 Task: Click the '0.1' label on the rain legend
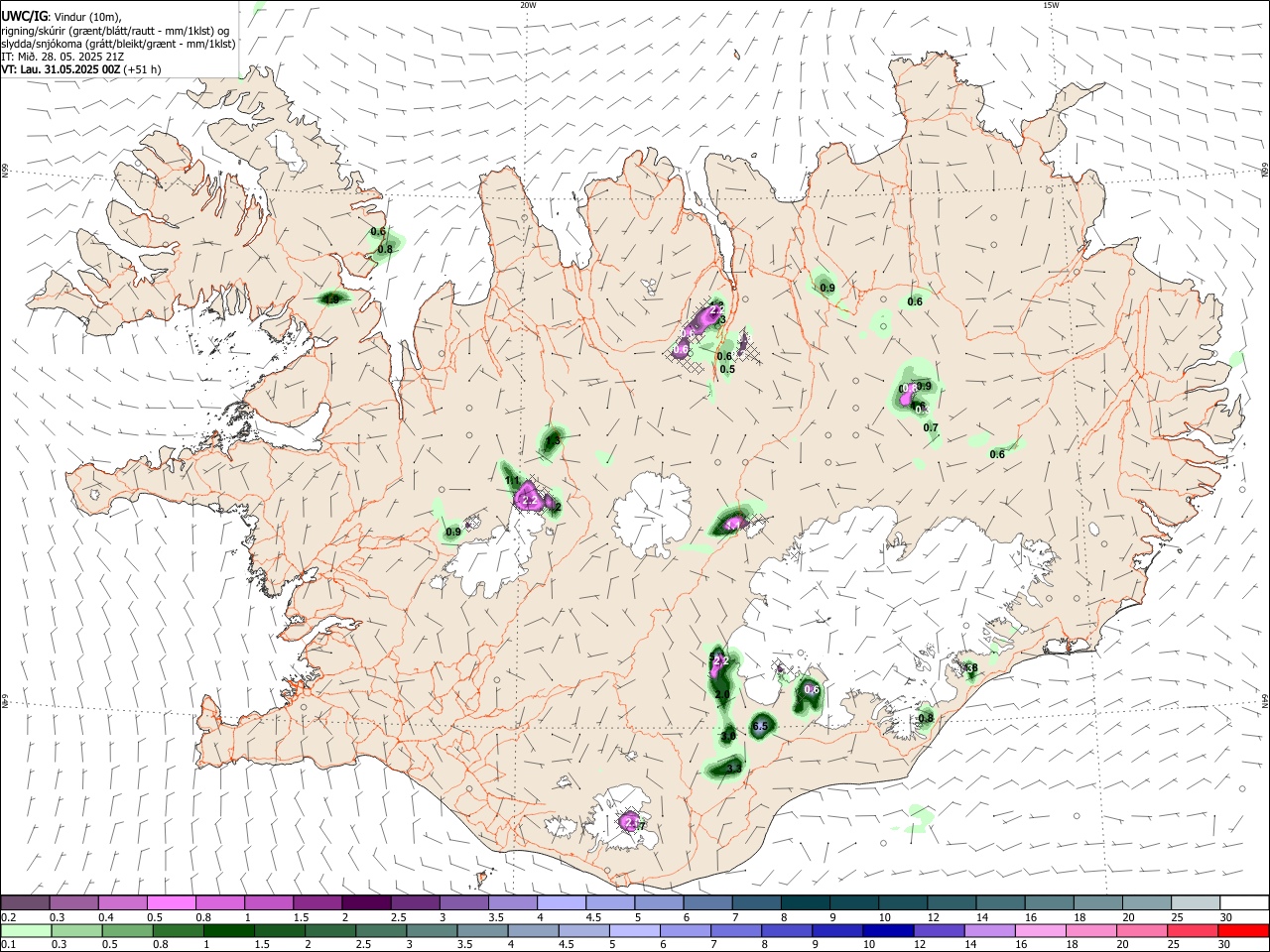point(8,945)
